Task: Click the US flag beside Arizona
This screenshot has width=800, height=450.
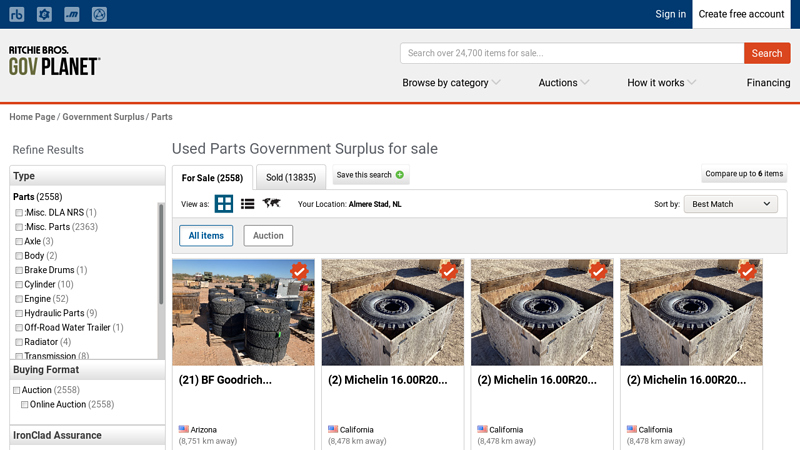Action: pos(184,429)
